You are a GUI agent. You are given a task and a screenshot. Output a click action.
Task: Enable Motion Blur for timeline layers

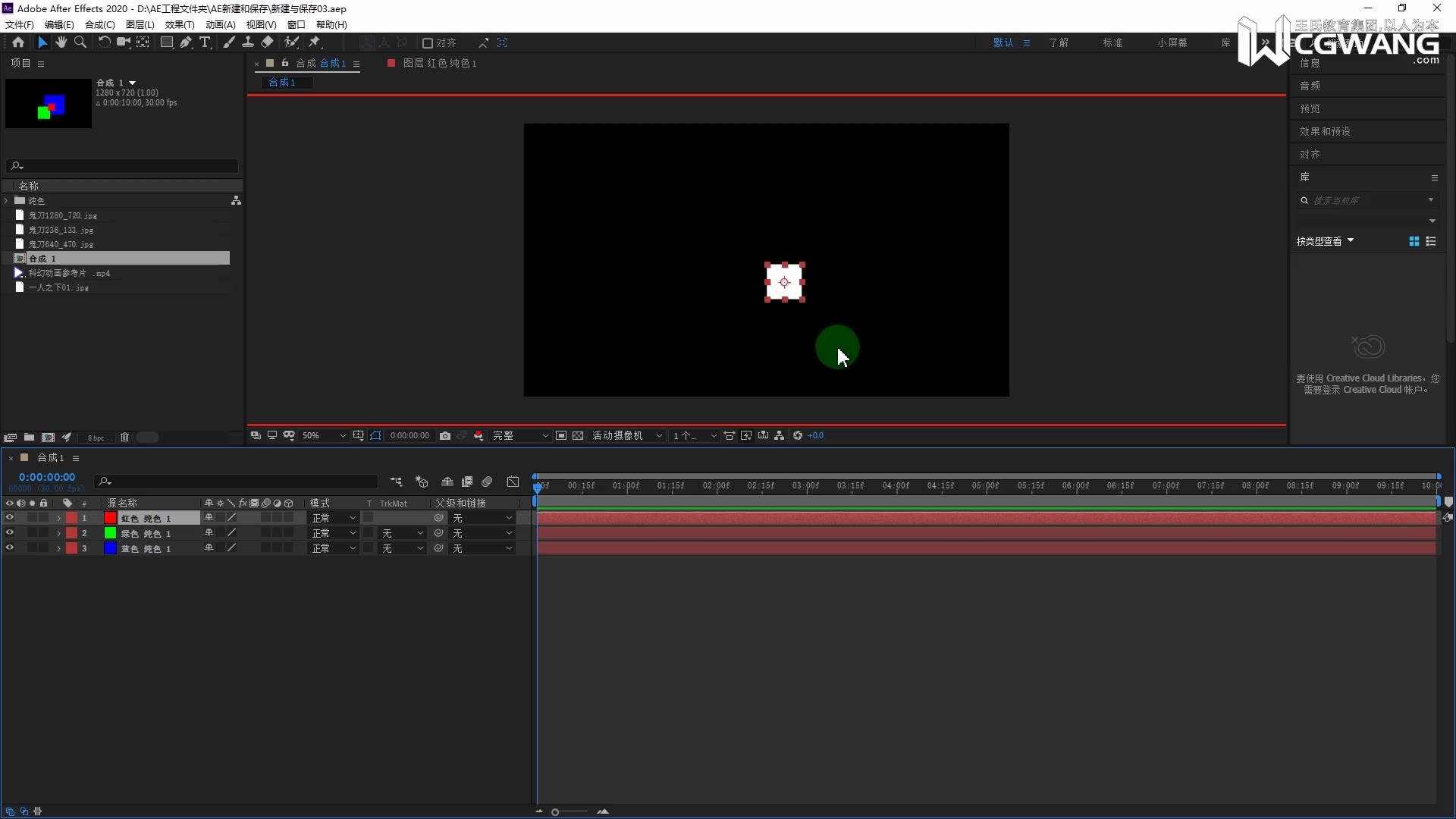coord(488,482)
